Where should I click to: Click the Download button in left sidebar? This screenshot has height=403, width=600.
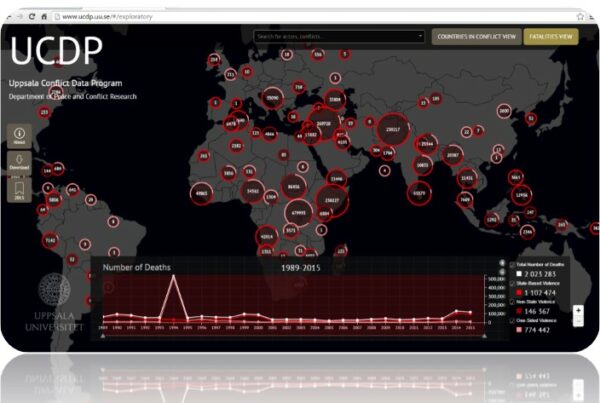[x=19, y=162]
